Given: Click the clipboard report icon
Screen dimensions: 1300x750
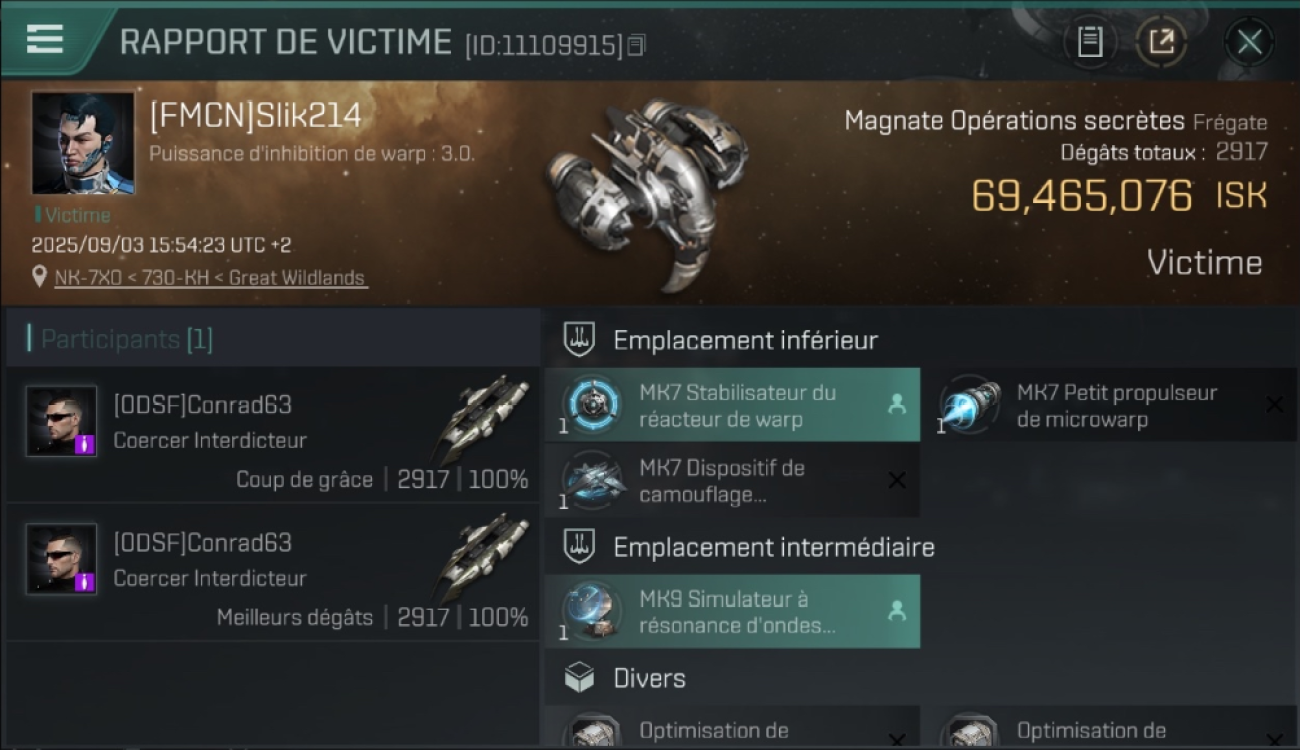Looking at the screenshot, I should (x=1090, y=42).
